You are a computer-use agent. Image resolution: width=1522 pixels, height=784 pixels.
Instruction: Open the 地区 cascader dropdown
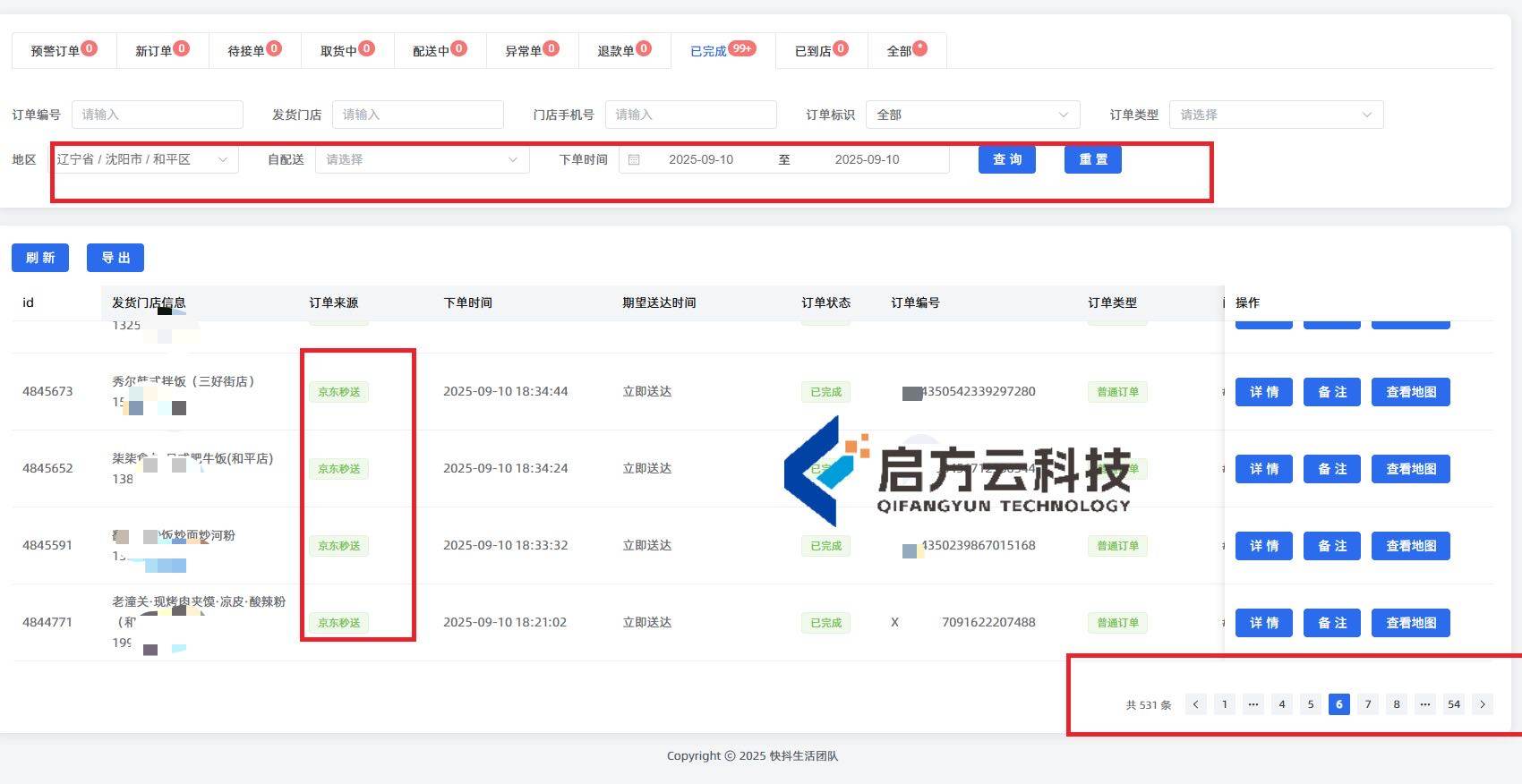pos(143,159)
